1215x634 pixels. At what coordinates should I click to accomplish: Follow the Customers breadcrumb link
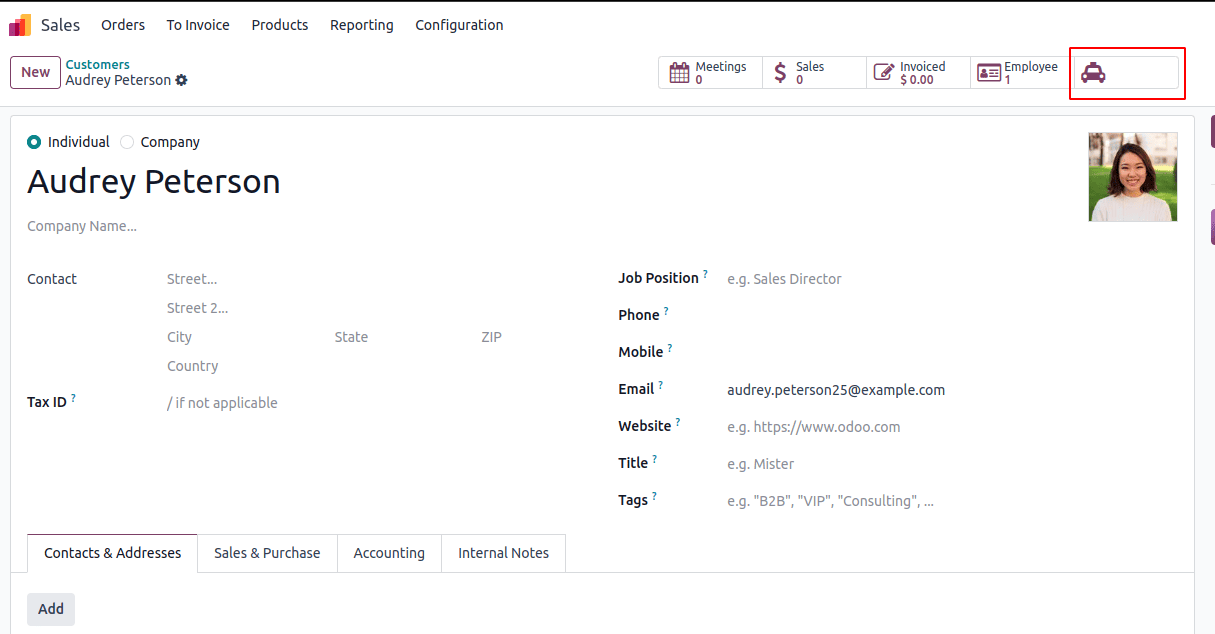point(97,64)
